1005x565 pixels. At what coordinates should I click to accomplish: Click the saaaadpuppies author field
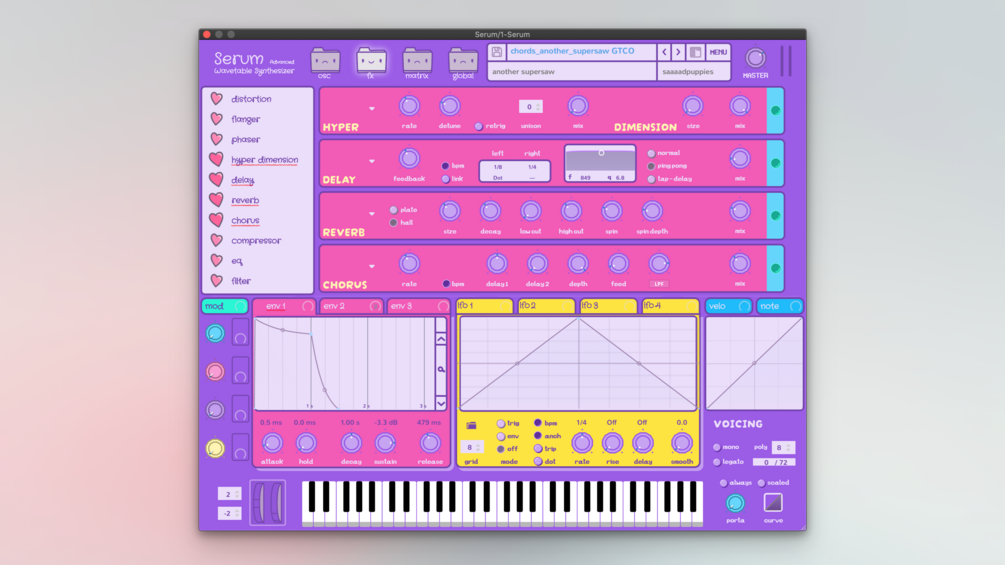(x=694, y=72)
